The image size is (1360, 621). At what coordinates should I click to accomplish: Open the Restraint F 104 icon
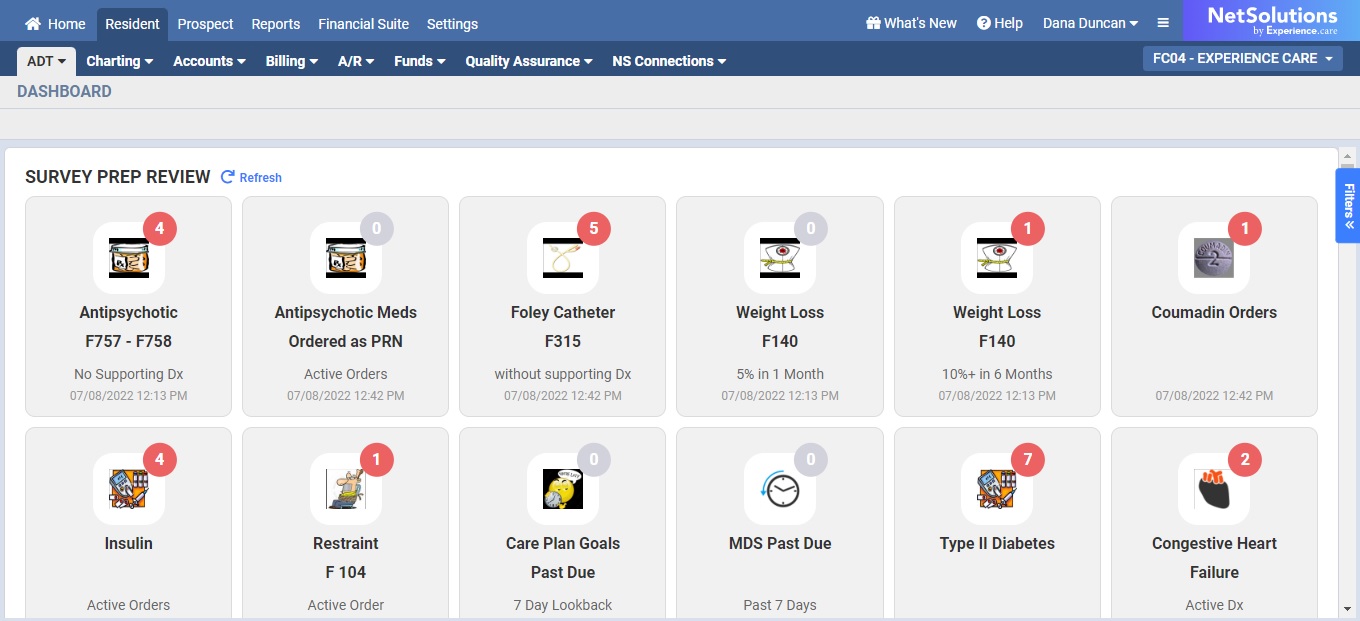pyautogui.click(x=346, y=488)
